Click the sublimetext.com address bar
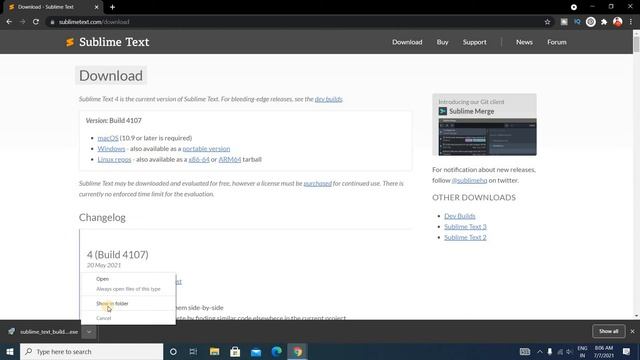640x360 pixels. (x=294, y=22)
